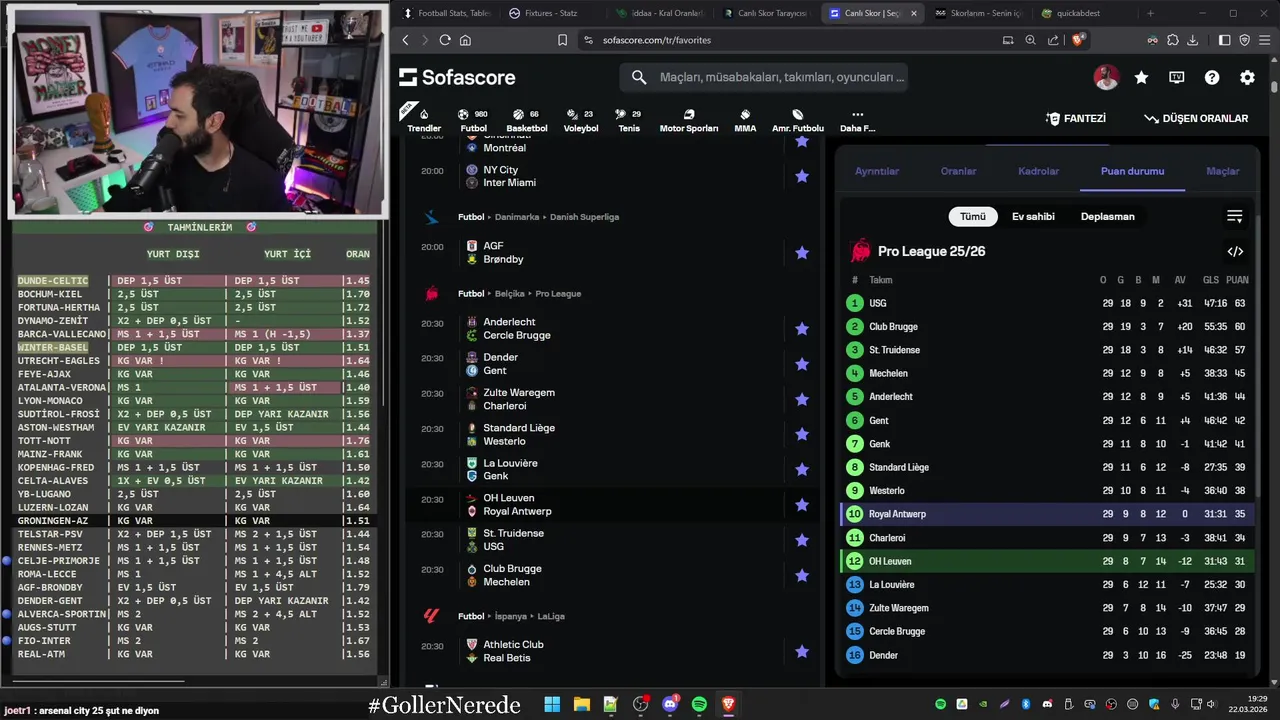
Task: Open the user profile avatar
Action: (x=1106, y=77)
